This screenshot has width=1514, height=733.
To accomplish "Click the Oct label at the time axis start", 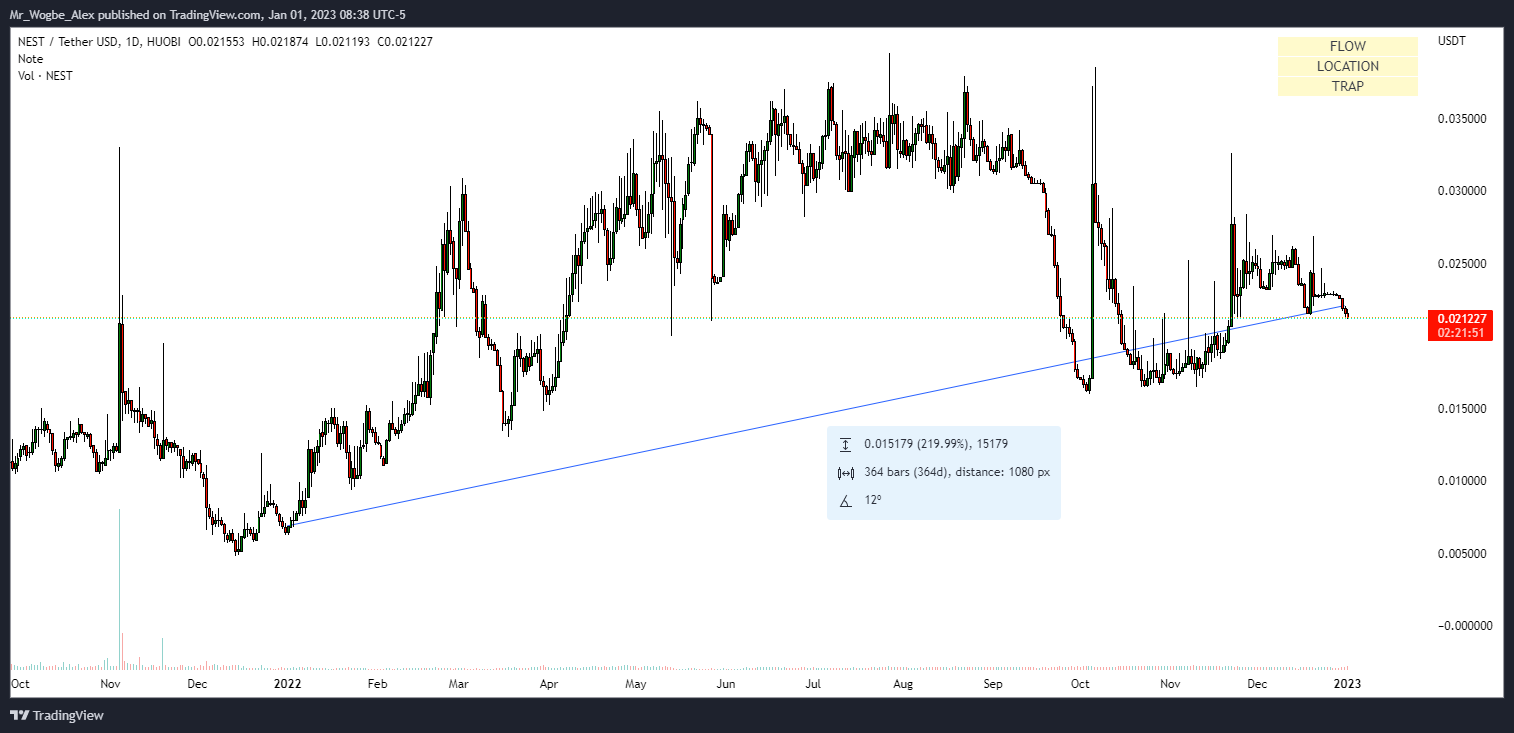I will (19, 685).
